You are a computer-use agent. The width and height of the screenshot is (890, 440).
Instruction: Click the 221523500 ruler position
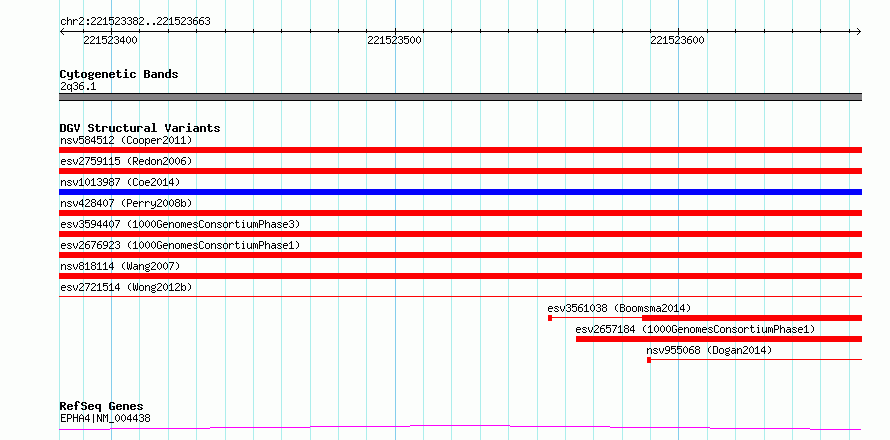click(x=394, y=40)
